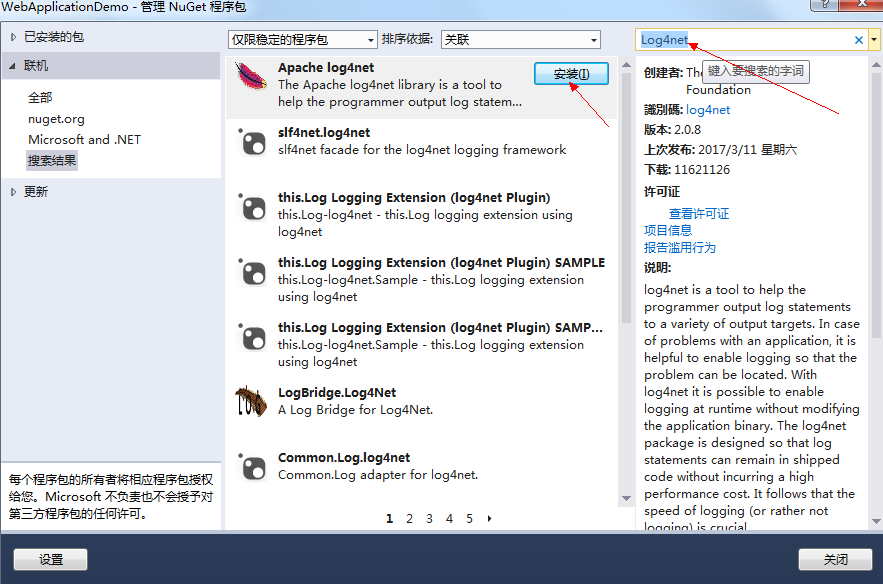The height and width of the screenshot is (584, 883).
Task: Open the stable-only packages filter dropdown (仅限稳定的程序包)
Action: coord(303,40)
